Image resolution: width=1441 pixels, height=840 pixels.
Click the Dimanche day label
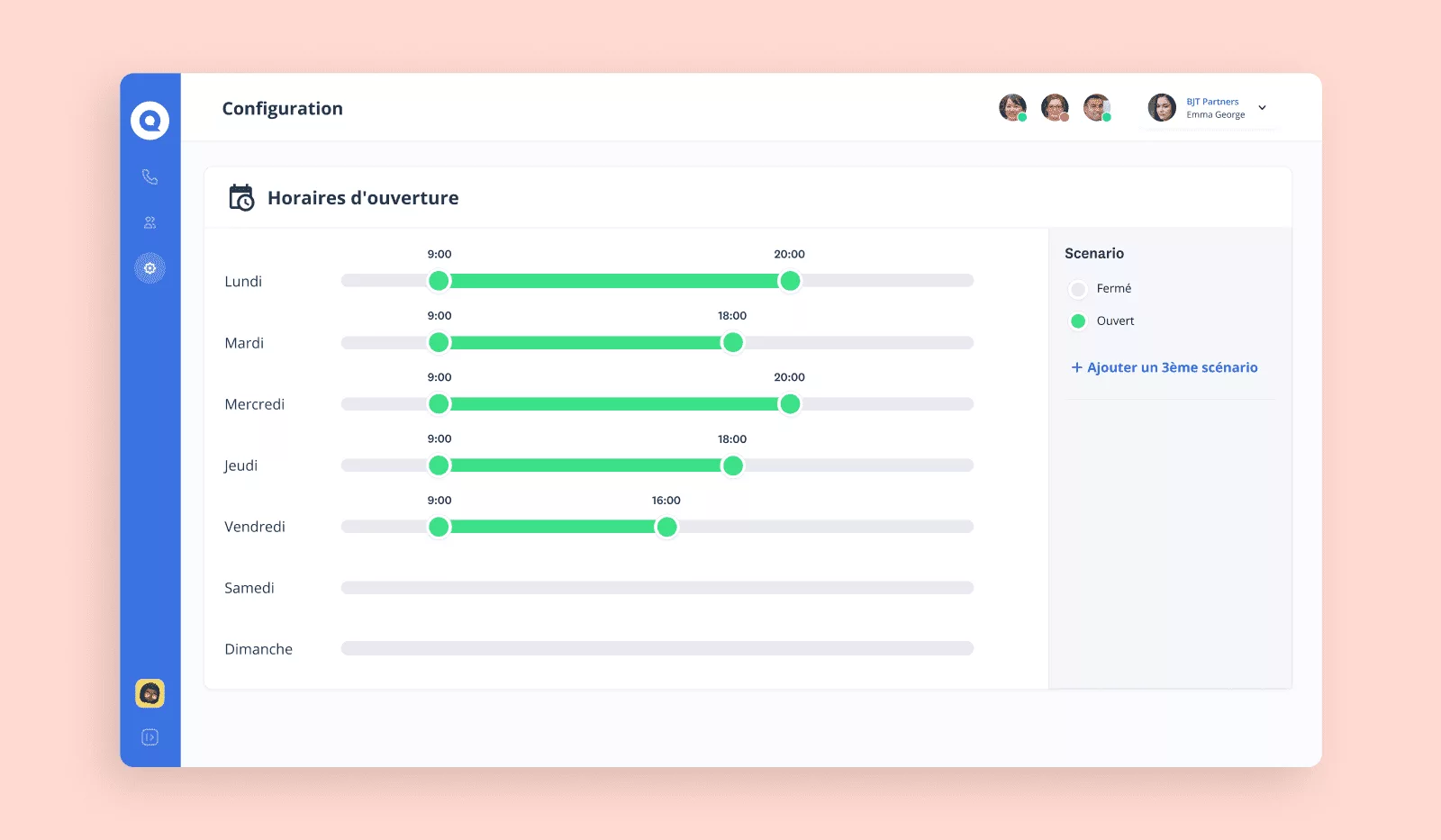pyautogui.click(x=258, y=649)
